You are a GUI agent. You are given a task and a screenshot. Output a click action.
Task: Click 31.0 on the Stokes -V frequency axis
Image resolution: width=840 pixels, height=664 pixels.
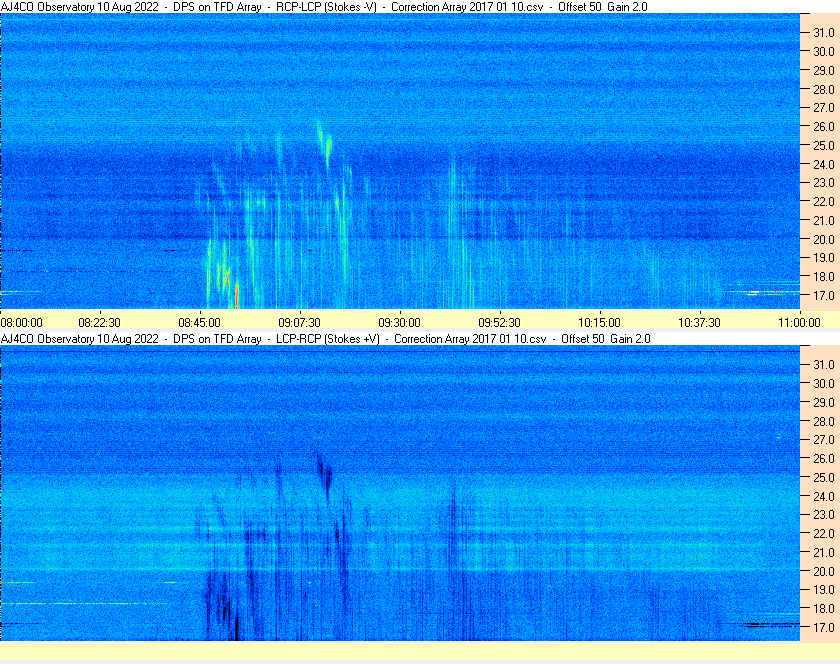824,33
